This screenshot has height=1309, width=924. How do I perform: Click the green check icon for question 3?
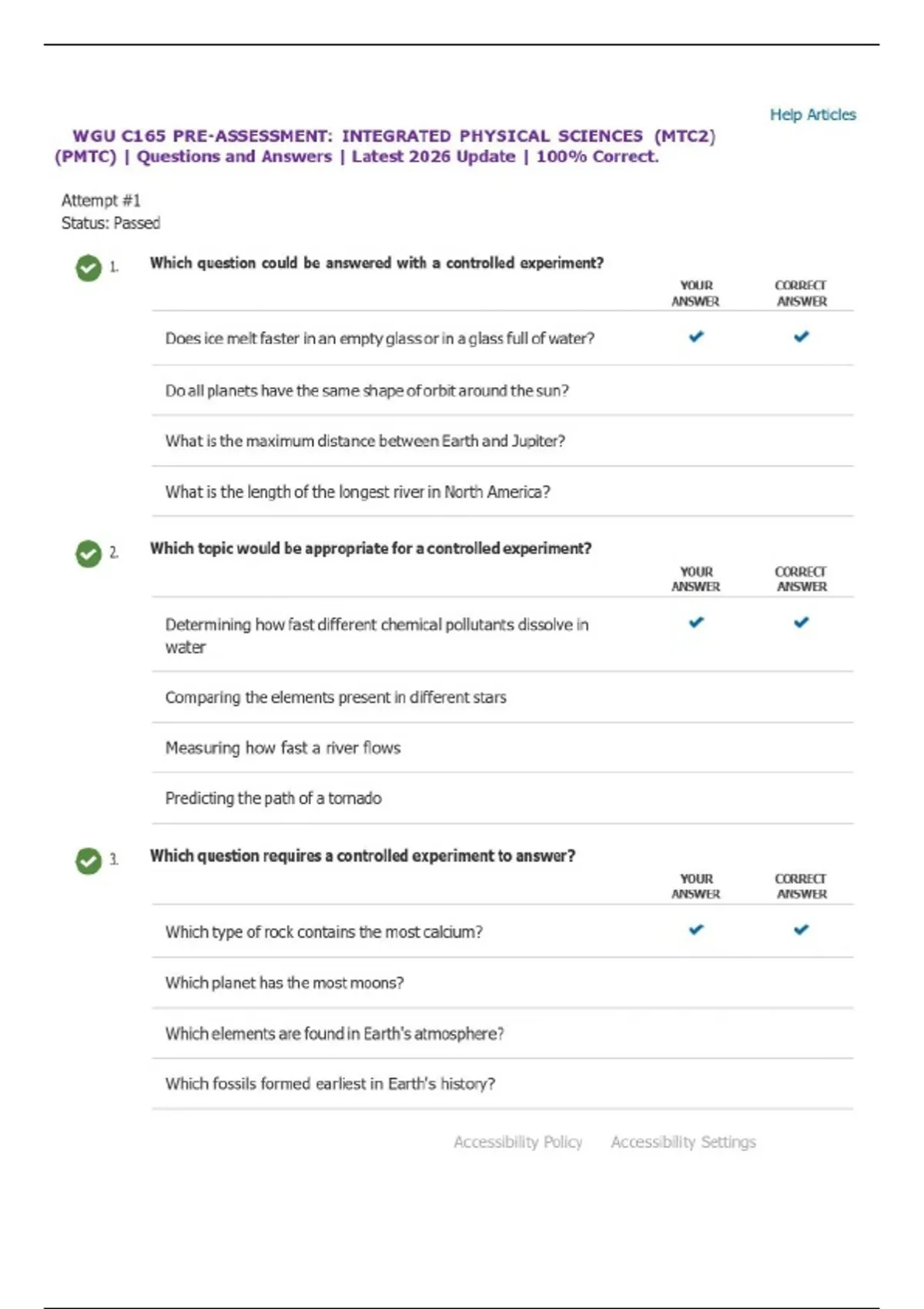coord(89,861)
